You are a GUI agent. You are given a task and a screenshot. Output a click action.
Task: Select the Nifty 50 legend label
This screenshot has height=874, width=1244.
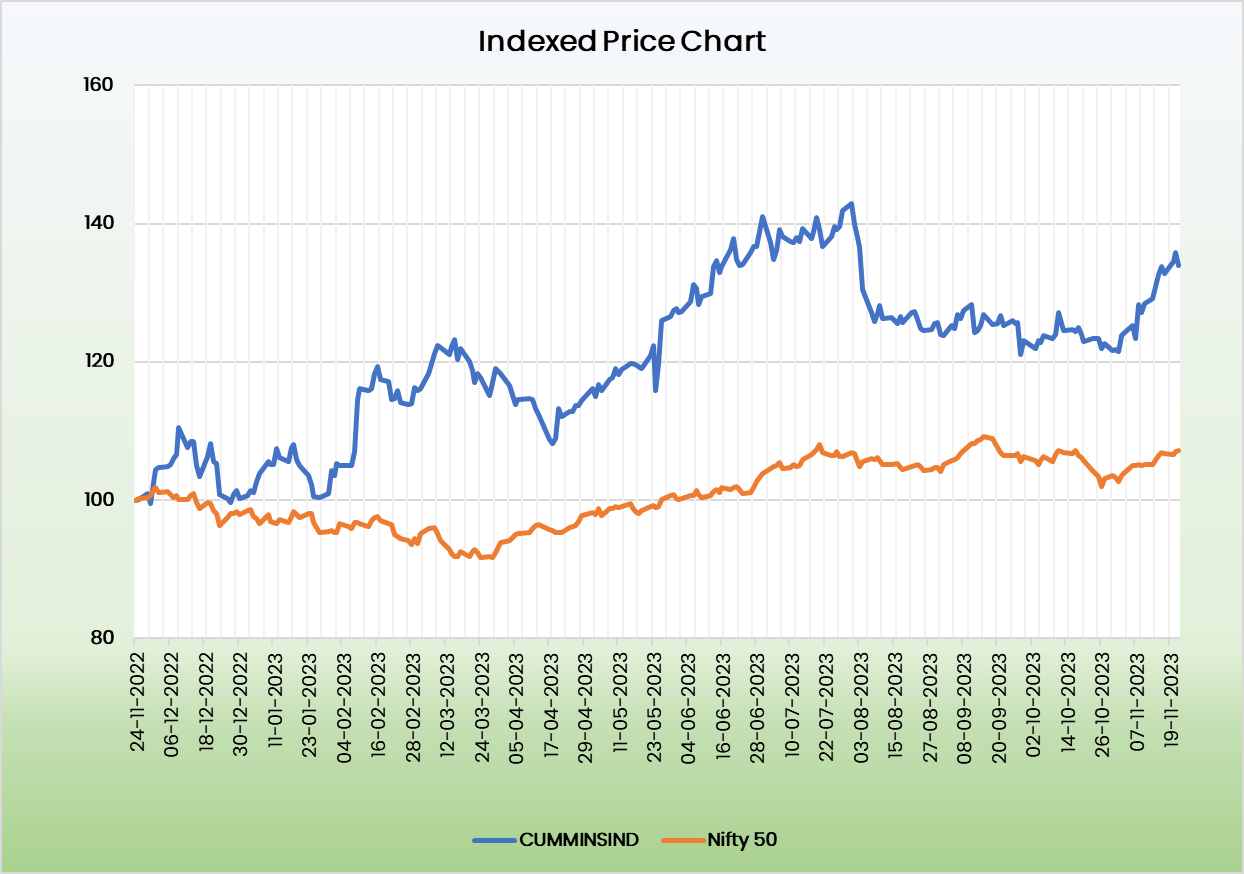(x=742, y=840)
